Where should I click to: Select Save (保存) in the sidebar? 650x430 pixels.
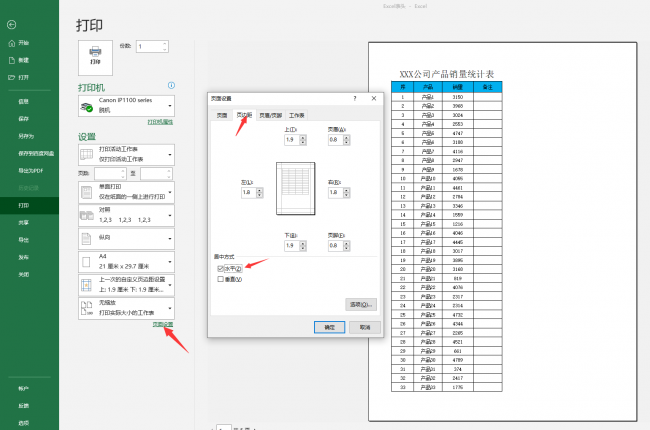point(24,119)
